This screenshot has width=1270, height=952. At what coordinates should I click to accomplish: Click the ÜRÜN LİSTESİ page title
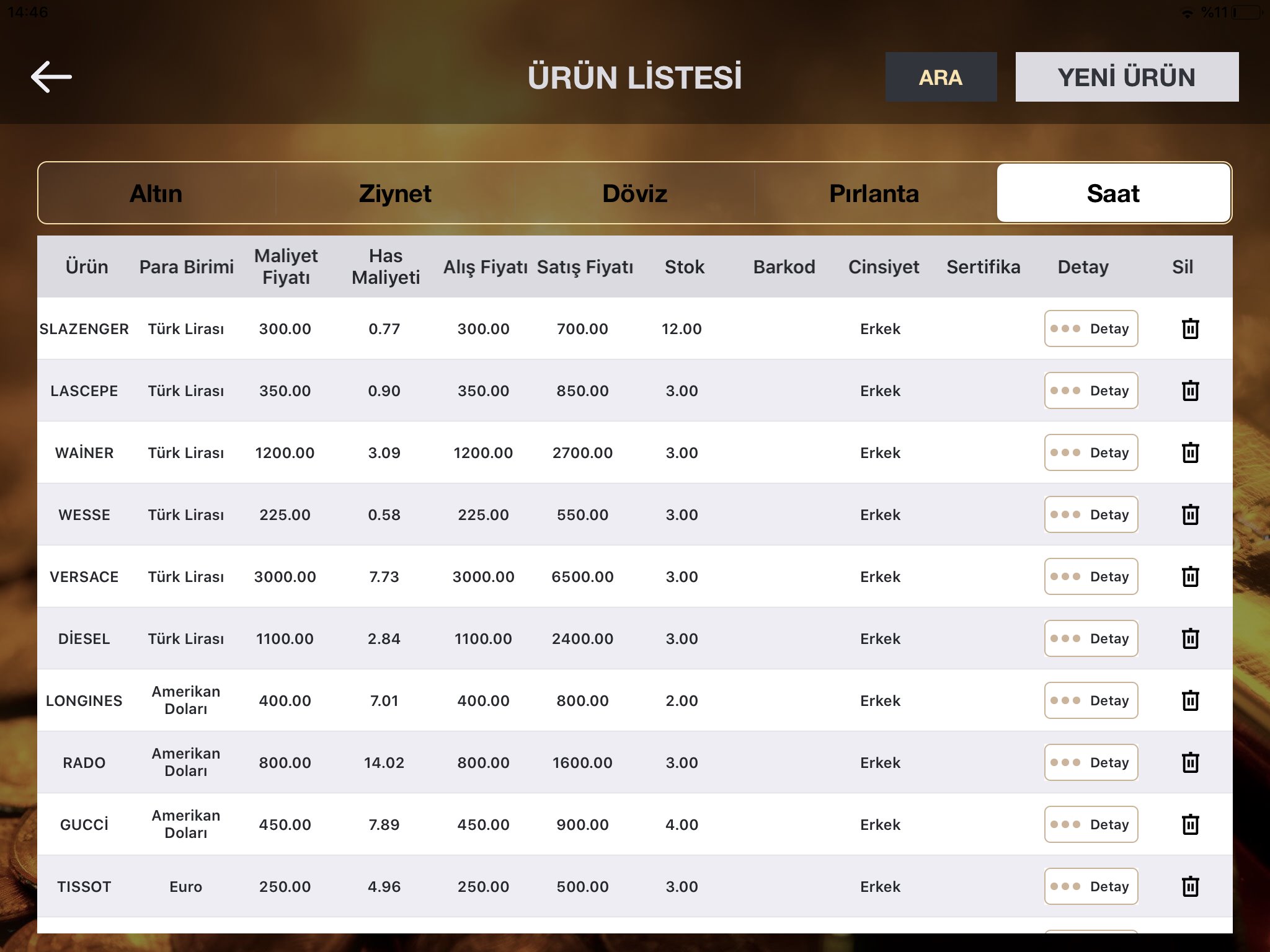pos(635,77)
